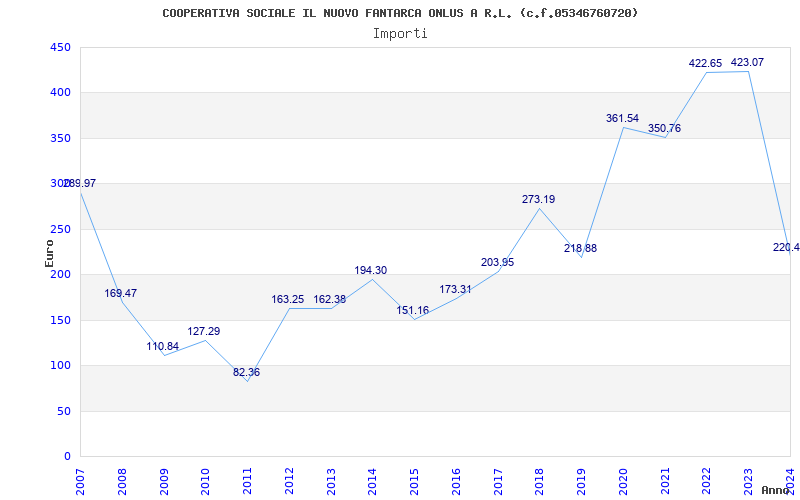
Task: Select the 423.07 data label
Action: point(747,62)
